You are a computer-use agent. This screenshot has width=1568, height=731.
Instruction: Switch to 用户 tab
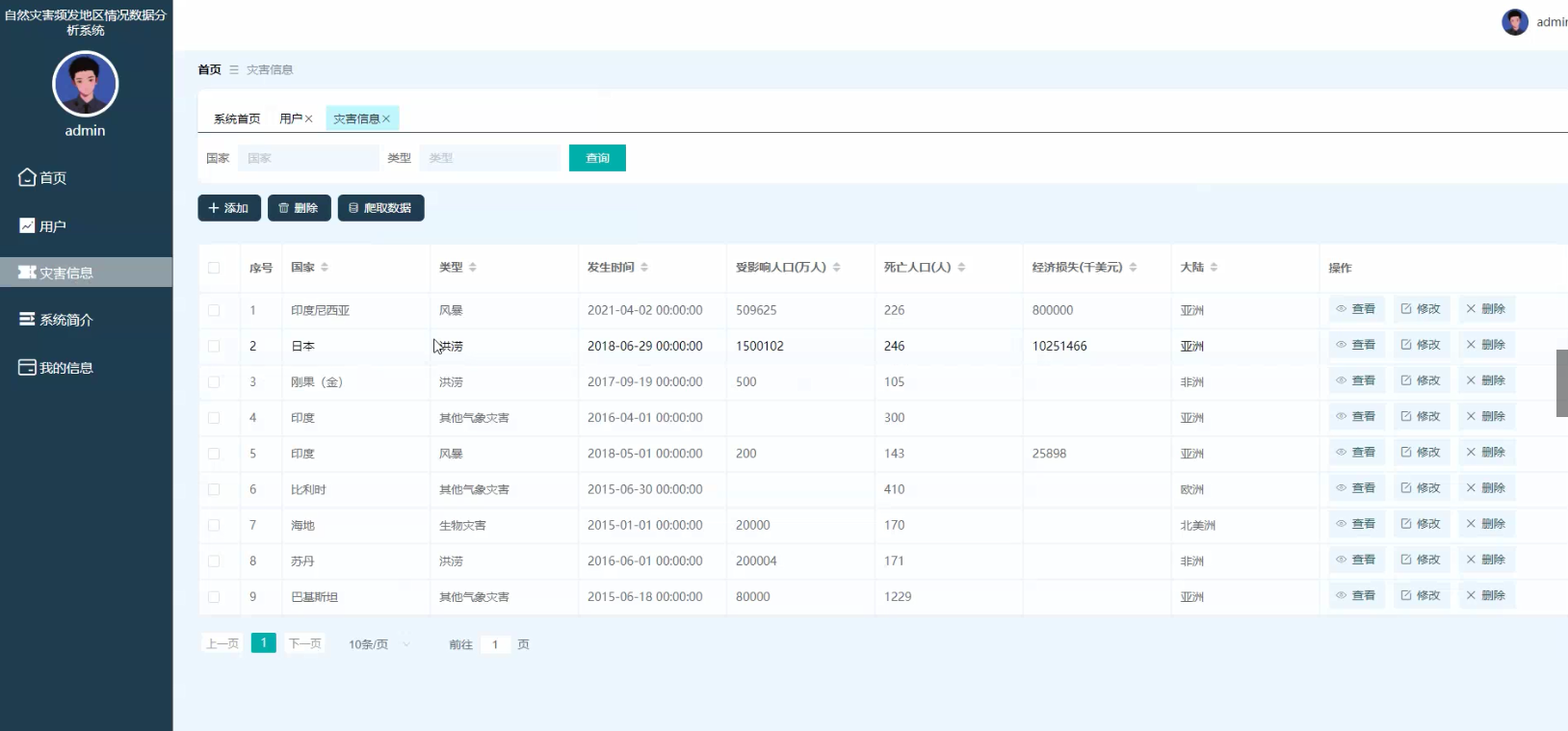(291, 118)
